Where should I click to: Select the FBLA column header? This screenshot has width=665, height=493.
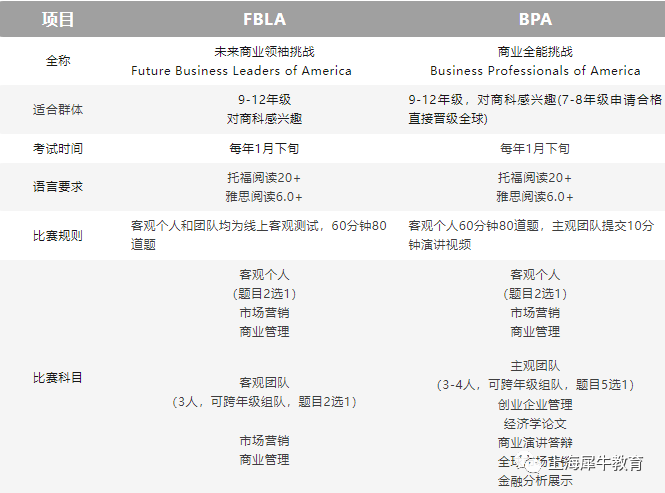pos(264,20)
